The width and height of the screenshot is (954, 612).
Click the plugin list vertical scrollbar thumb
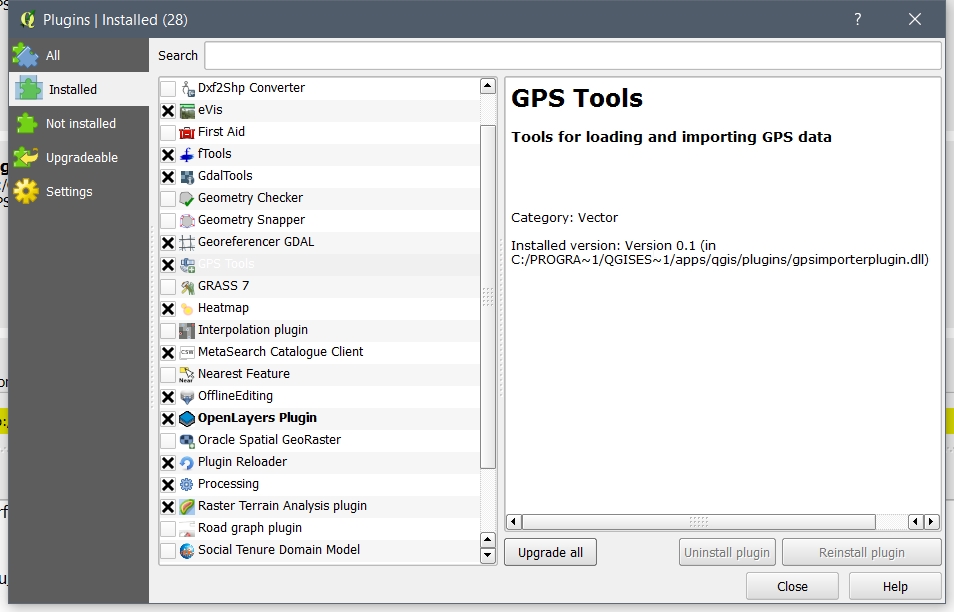point(488,297)
